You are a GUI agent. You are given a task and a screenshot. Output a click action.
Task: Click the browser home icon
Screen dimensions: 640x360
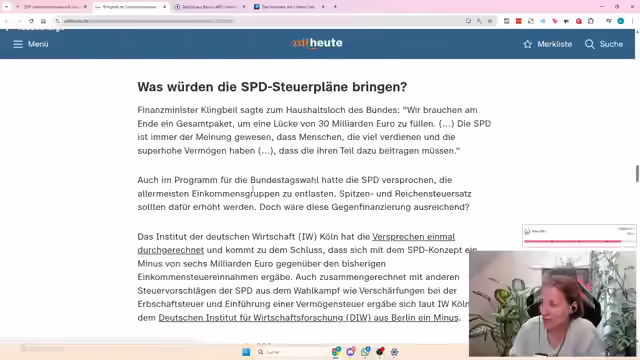43,21
